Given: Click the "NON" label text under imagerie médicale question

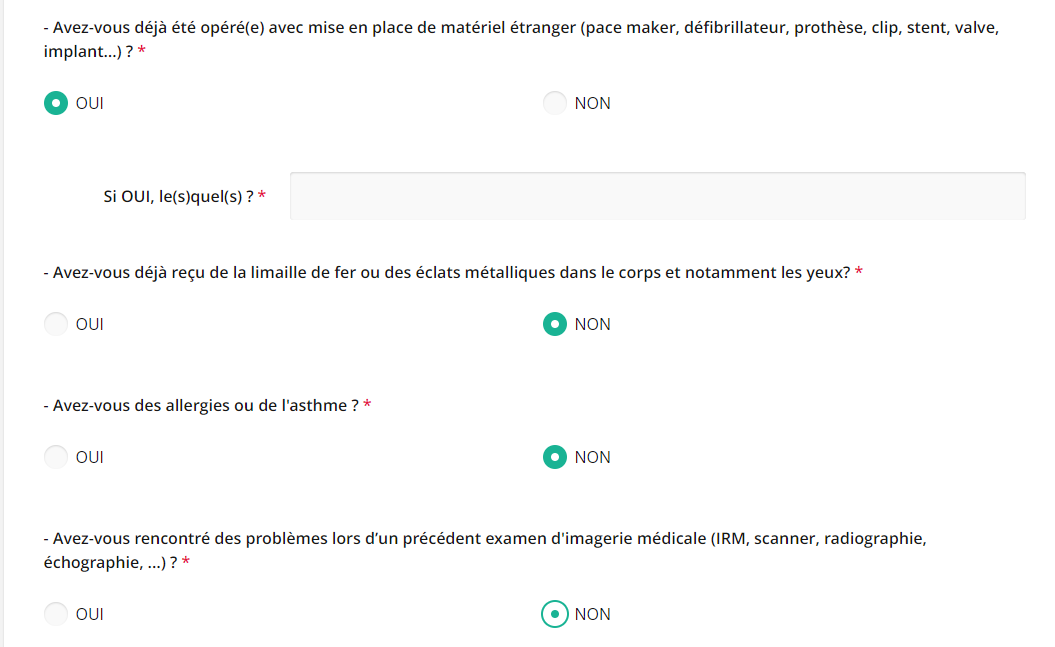Looking at the screenshot, I should (592, 614).
